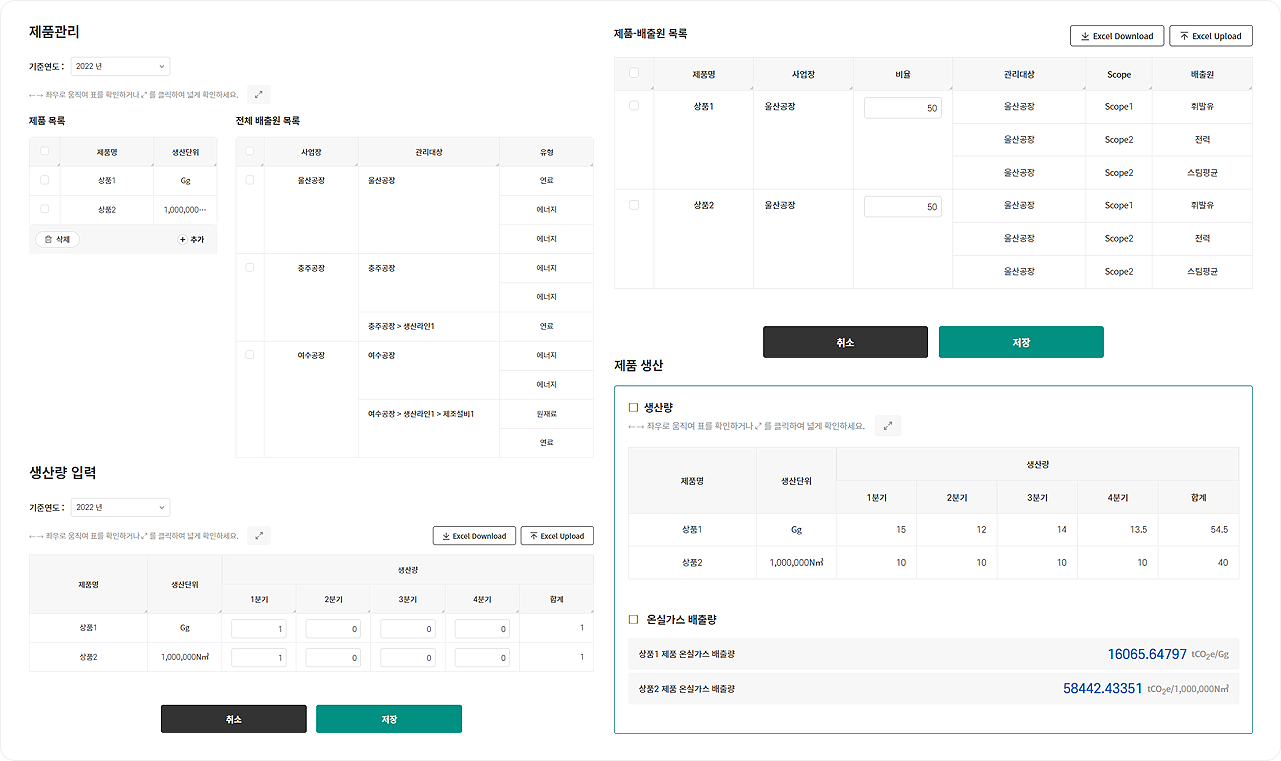Click the 삭제 trash button under 제품 목록
This screenshot has width=1281, height=761.
57,239
